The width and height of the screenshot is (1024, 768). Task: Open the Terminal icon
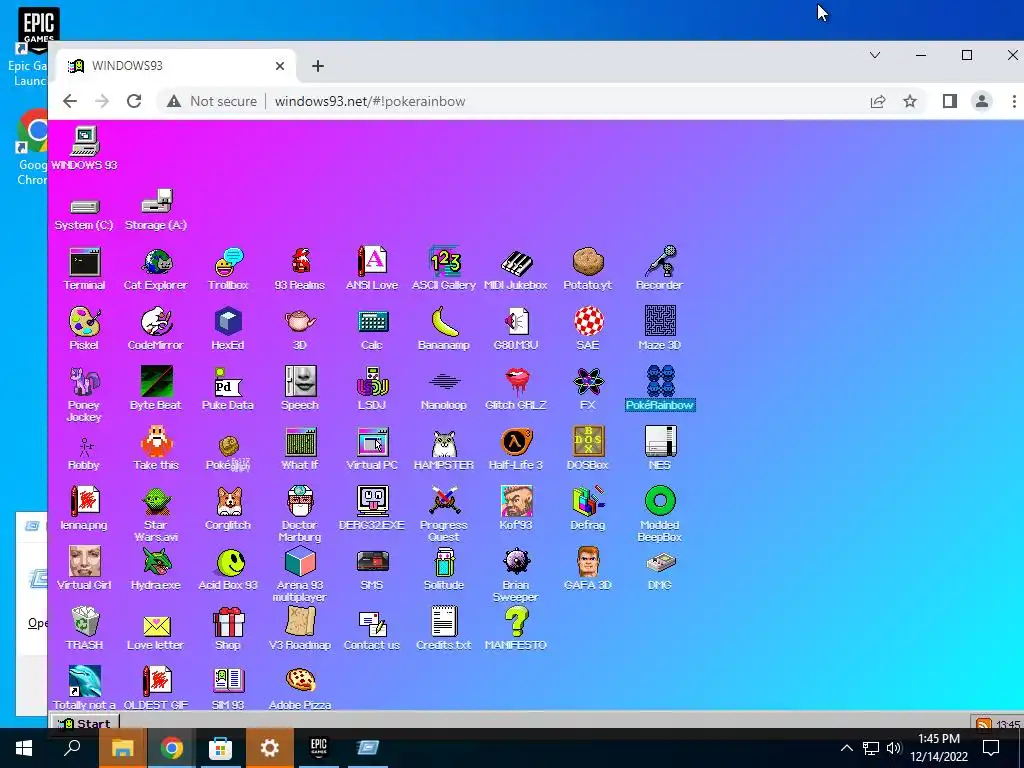point(84,263)
